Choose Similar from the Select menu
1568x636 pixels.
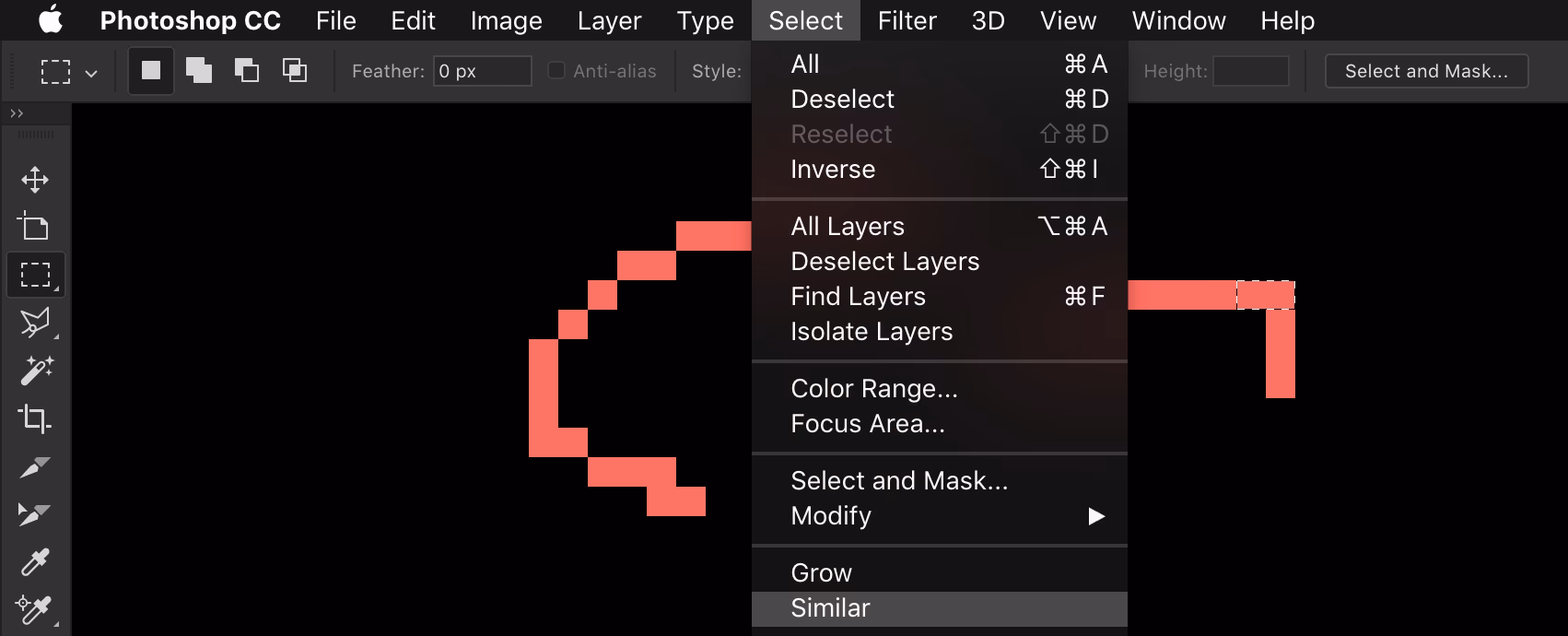(940, 608)
